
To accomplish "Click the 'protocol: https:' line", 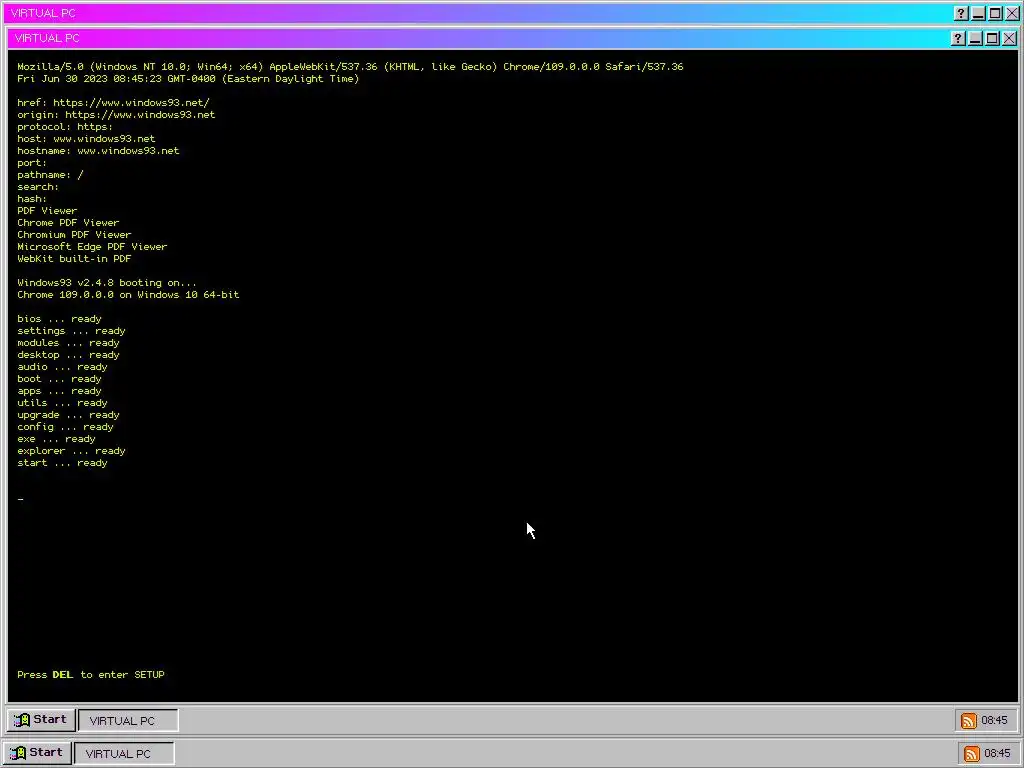I will click(x=65, y=127).
